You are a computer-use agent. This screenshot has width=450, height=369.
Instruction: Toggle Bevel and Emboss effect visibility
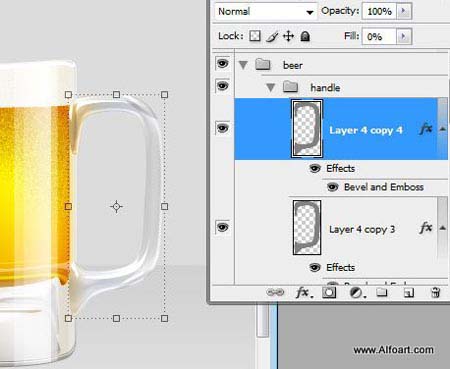point(332,187)
